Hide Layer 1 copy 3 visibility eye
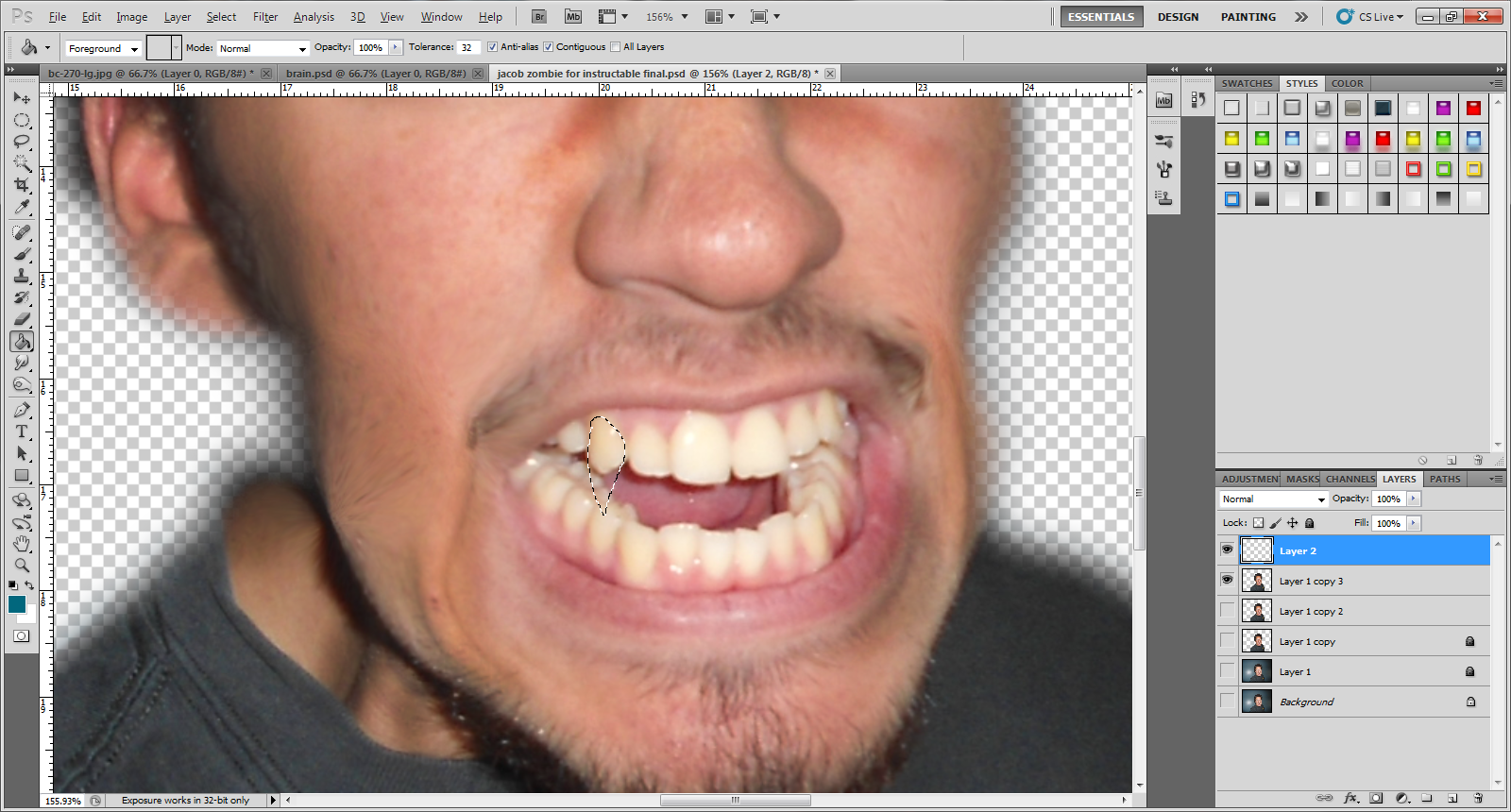Image resolution: width=1511 pixels, height=812 pixels. click(x=1227, y=580)
